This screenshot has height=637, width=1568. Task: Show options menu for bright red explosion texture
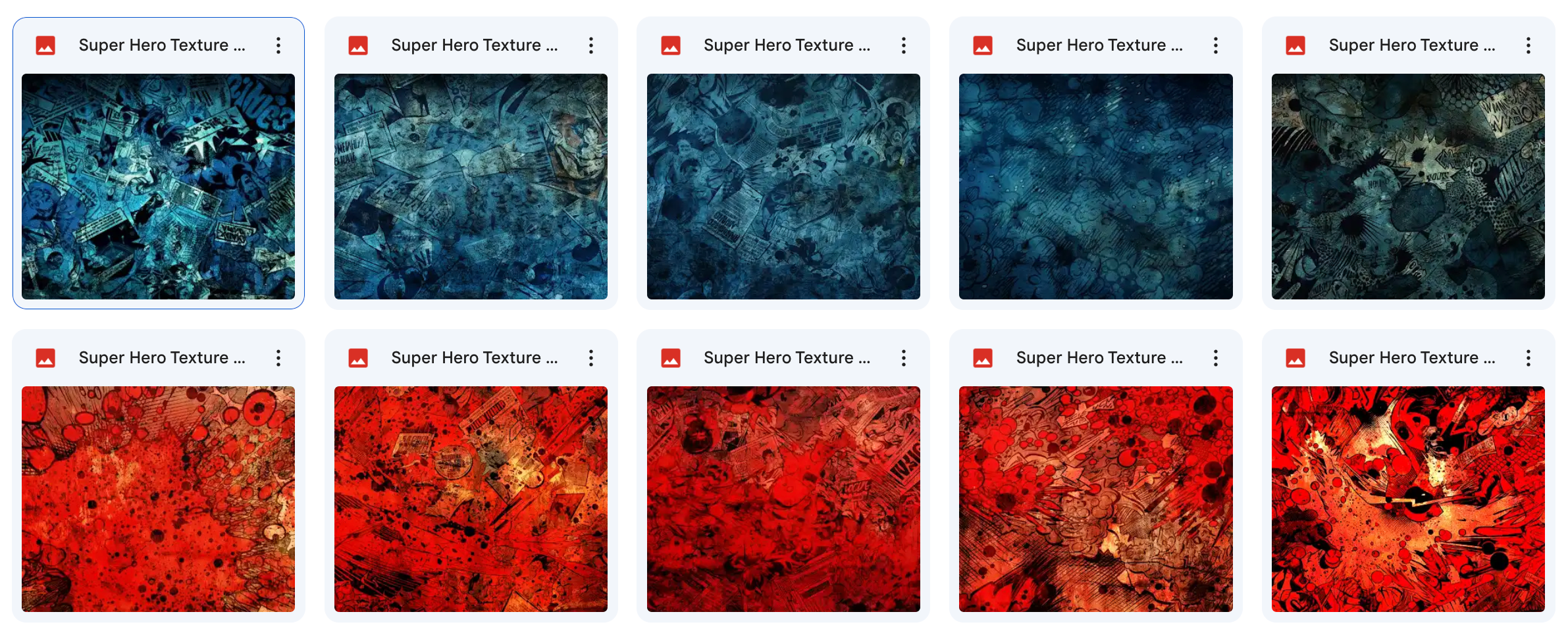[x=1529, y=358]
